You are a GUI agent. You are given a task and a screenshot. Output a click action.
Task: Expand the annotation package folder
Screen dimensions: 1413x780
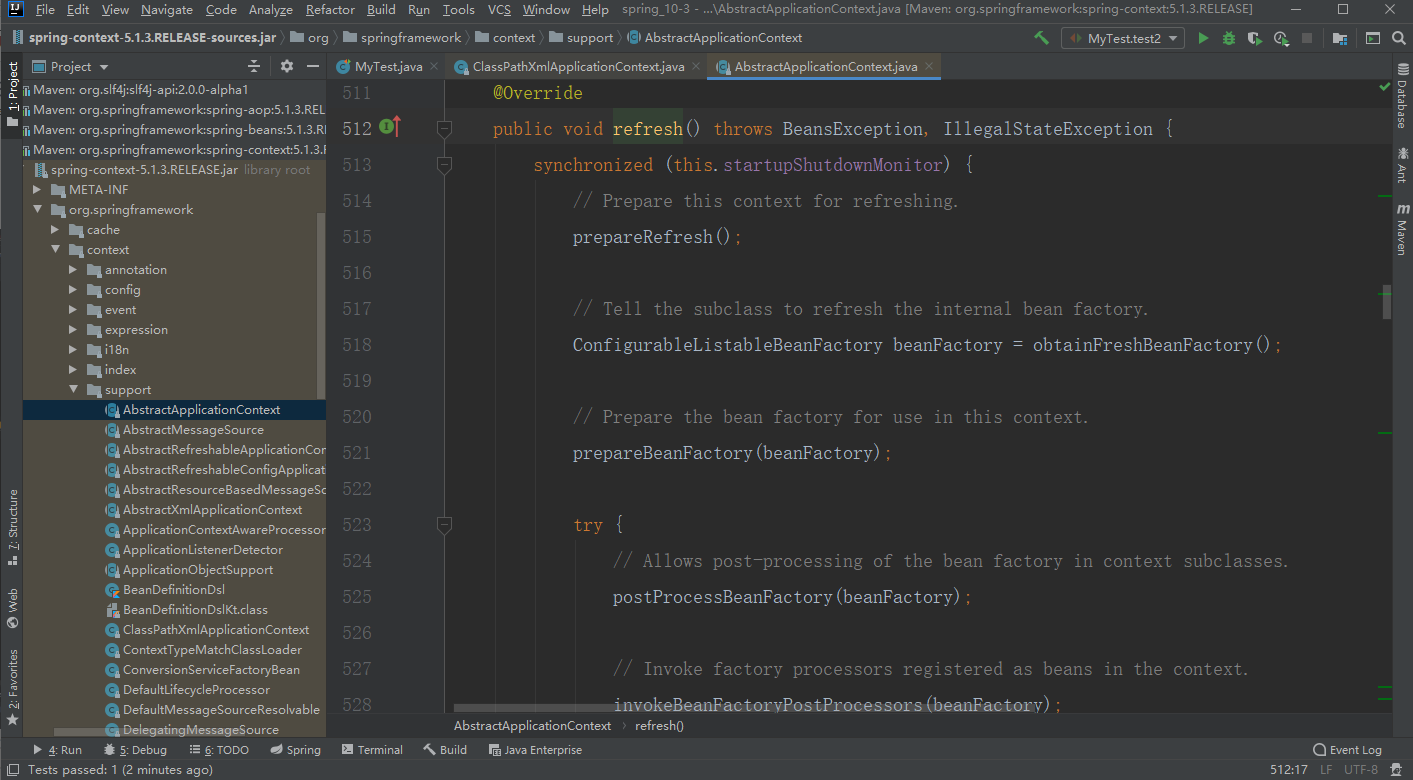(x=73, y=270)
